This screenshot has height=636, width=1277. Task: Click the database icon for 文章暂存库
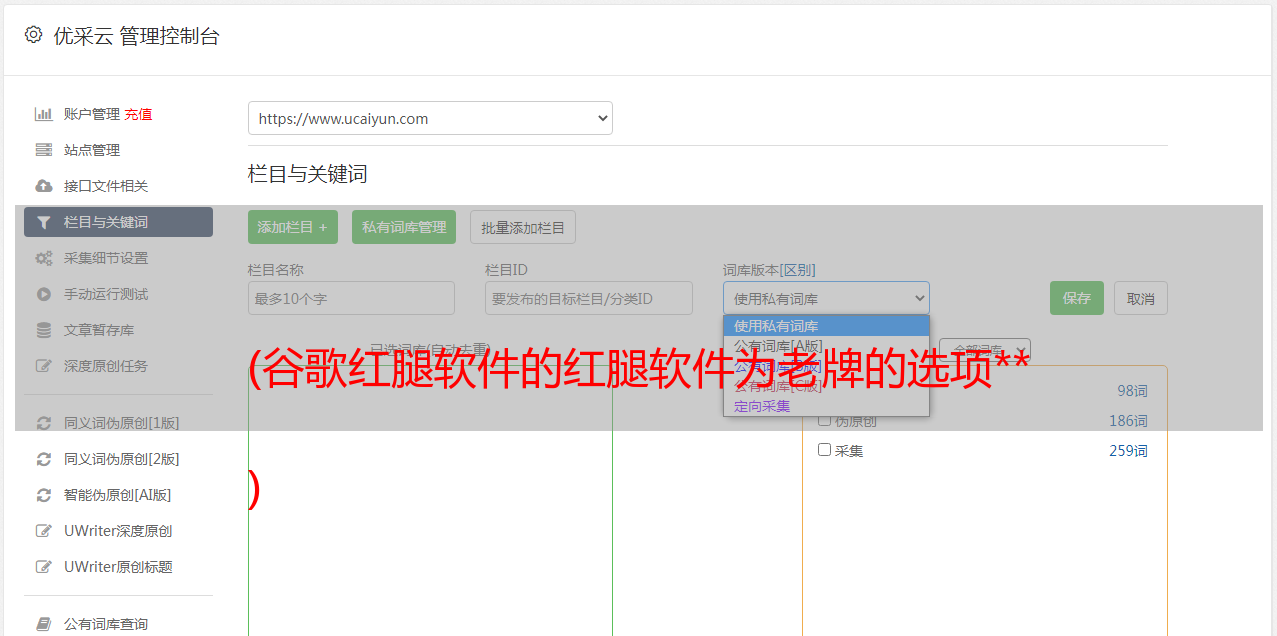coord(43,330)
